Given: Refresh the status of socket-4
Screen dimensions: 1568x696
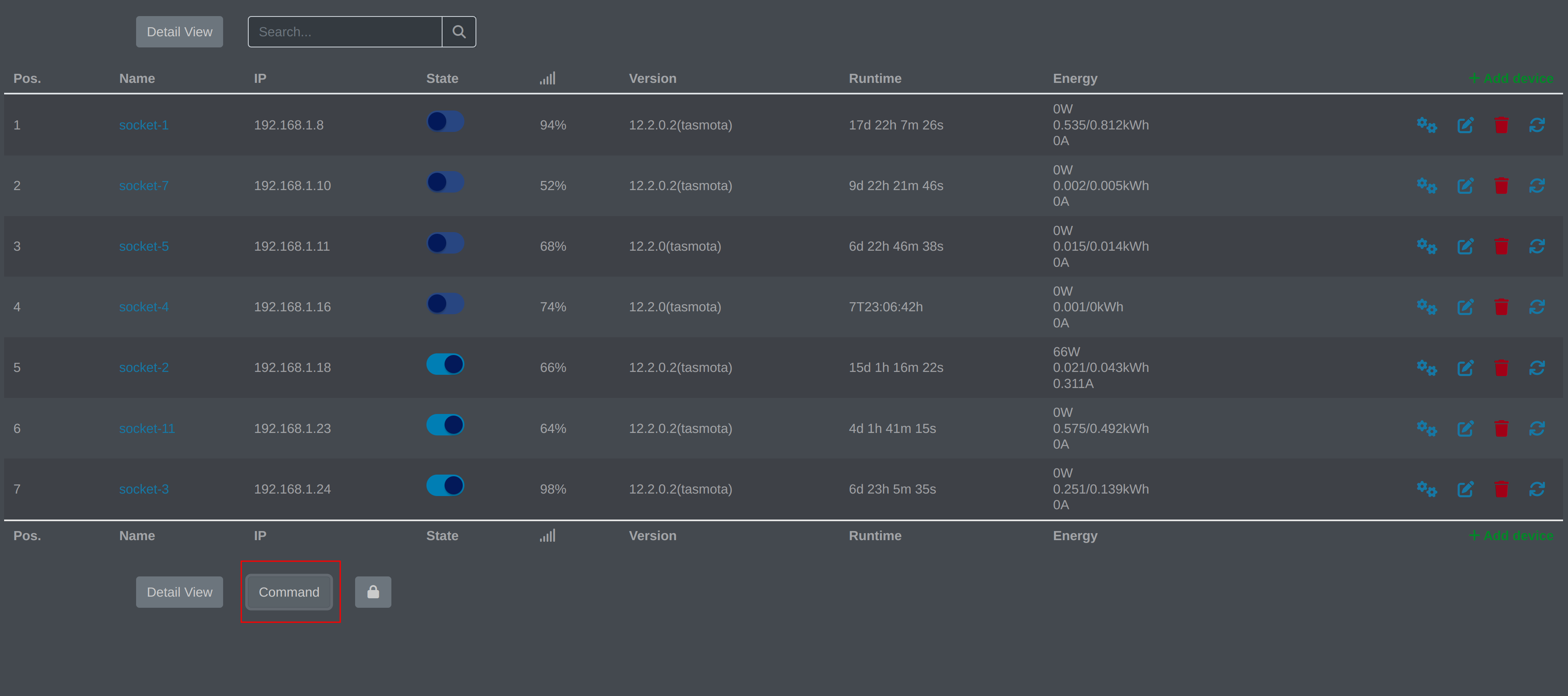Looking at the screenshot, I should coord(1538,307).
